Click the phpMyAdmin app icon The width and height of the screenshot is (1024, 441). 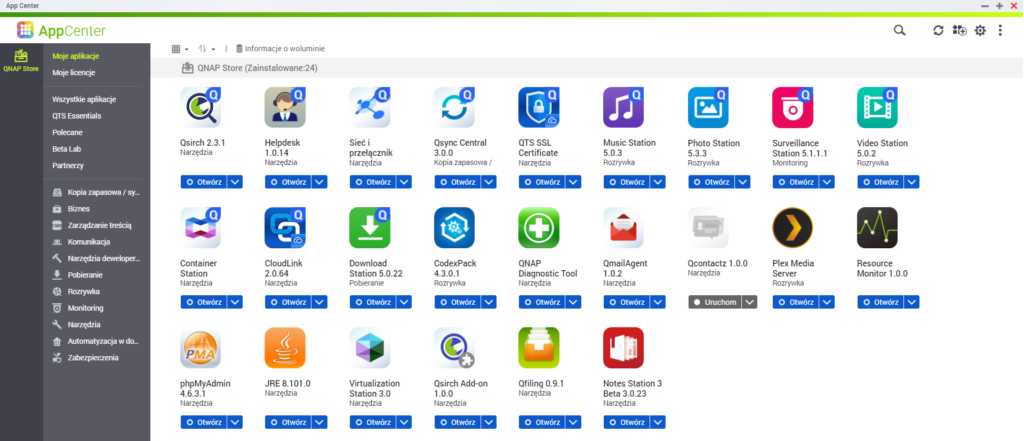click(200, 348)
